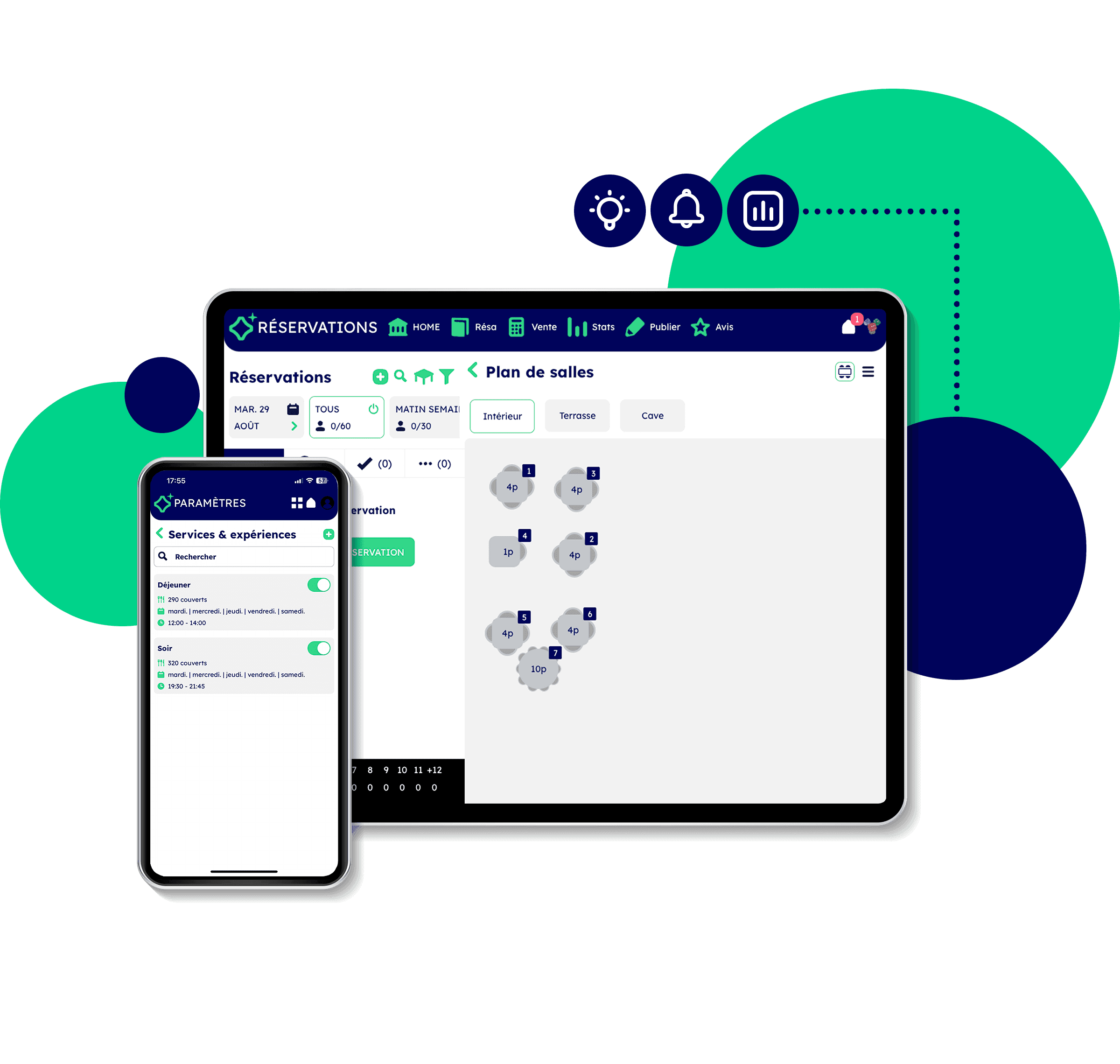Switch to the Terrasse tab
This screenshot has width=1120, height=1064.
(x=578, y=415)
